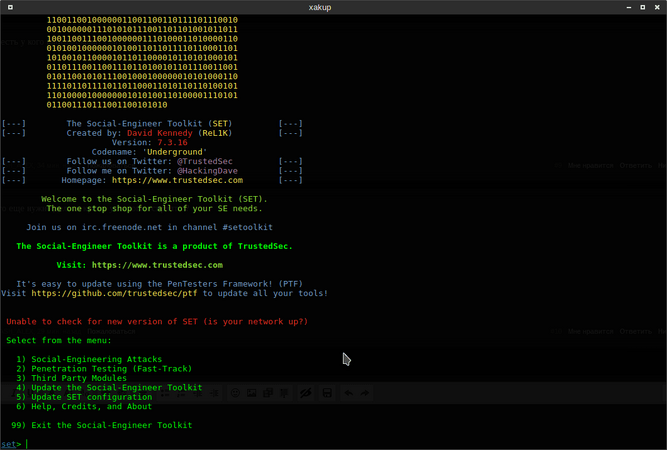The height and width of the screenshot is (450, 667).
Task: Click the red 'Unable to check for new version' message
Action: coord(157,322)
